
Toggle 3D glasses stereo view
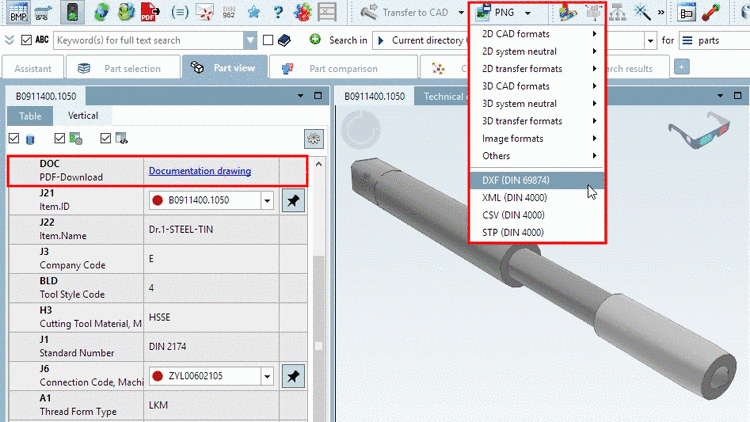699,131
